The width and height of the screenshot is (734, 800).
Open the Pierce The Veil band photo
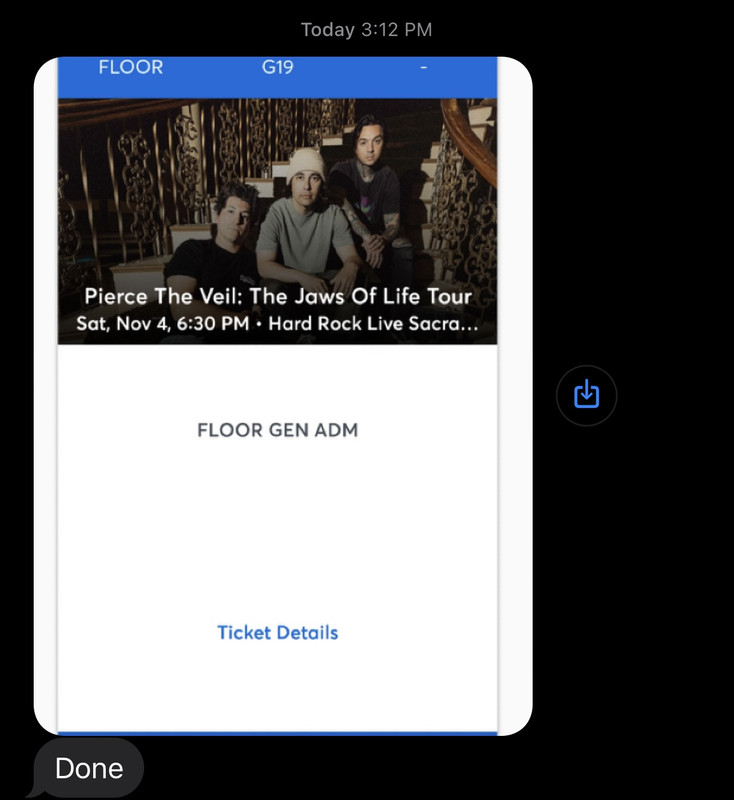[277, 221]
